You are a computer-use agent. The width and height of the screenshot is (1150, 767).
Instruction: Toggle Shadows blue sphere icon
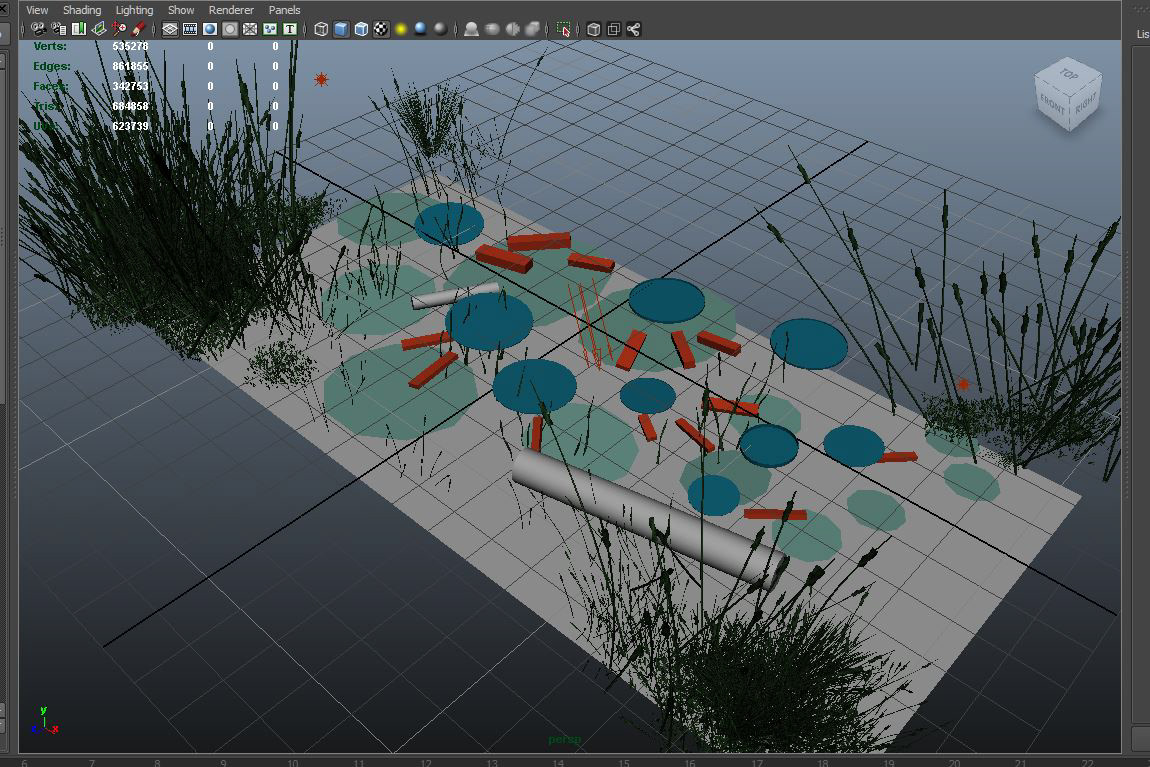pos(420,29)
